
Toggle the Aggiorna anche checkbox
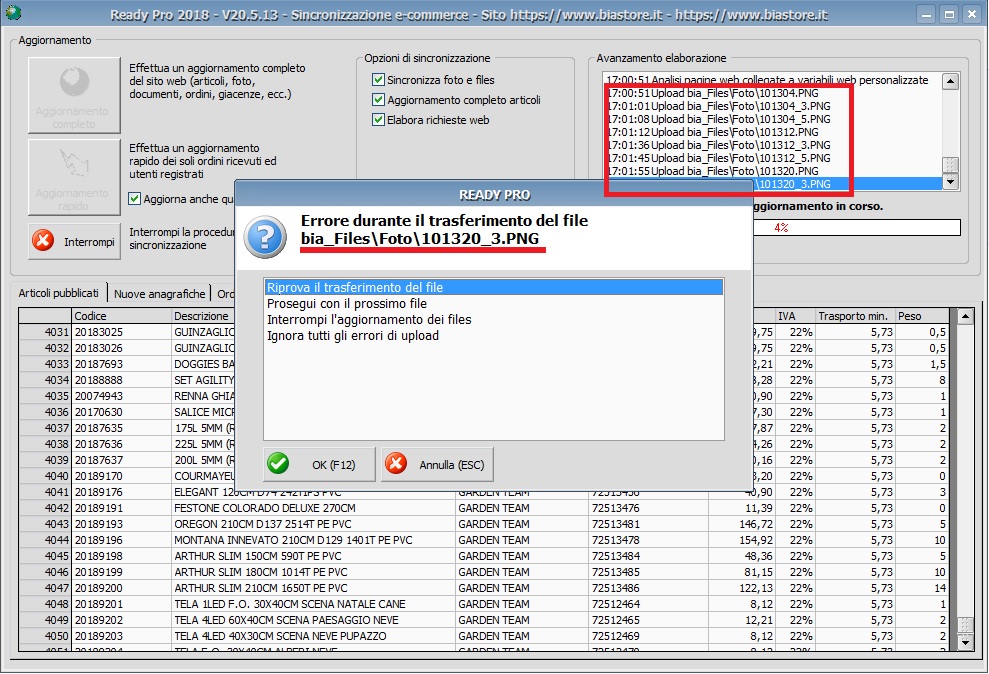[x=134, y=199]
